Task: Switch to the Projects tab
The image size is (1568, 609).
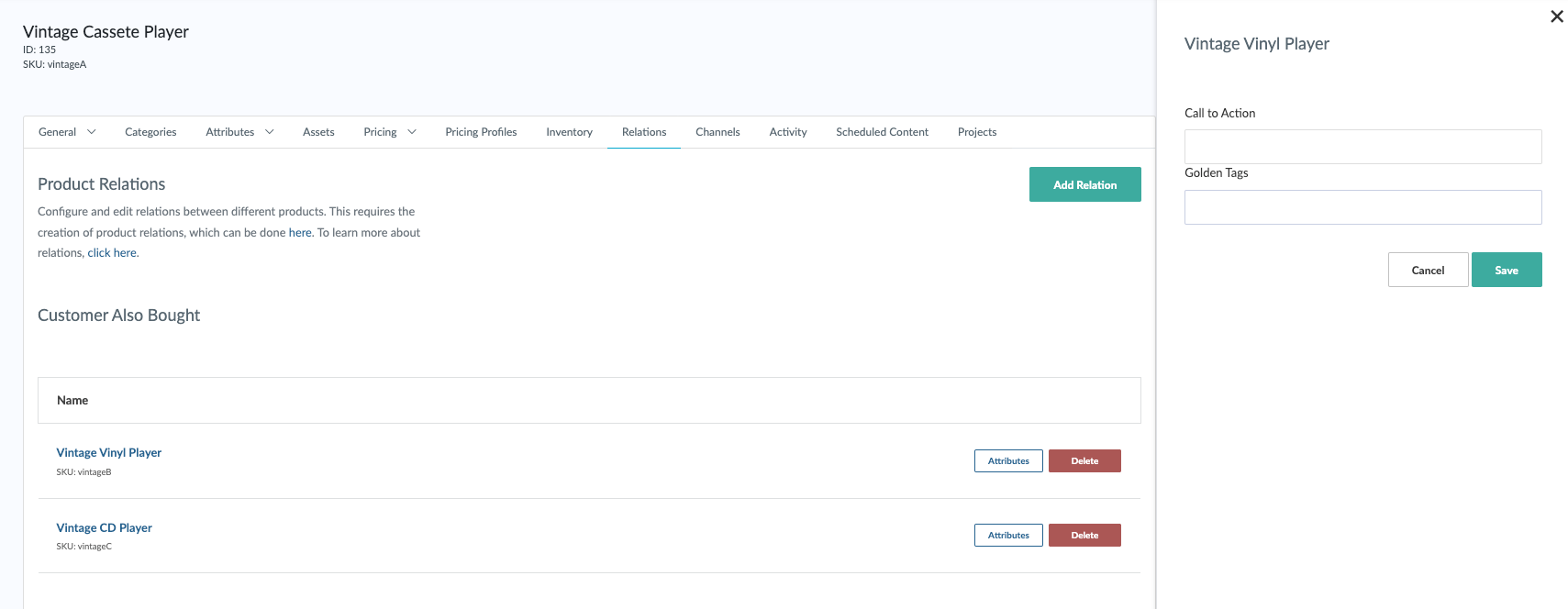Action: coord(976,132)
